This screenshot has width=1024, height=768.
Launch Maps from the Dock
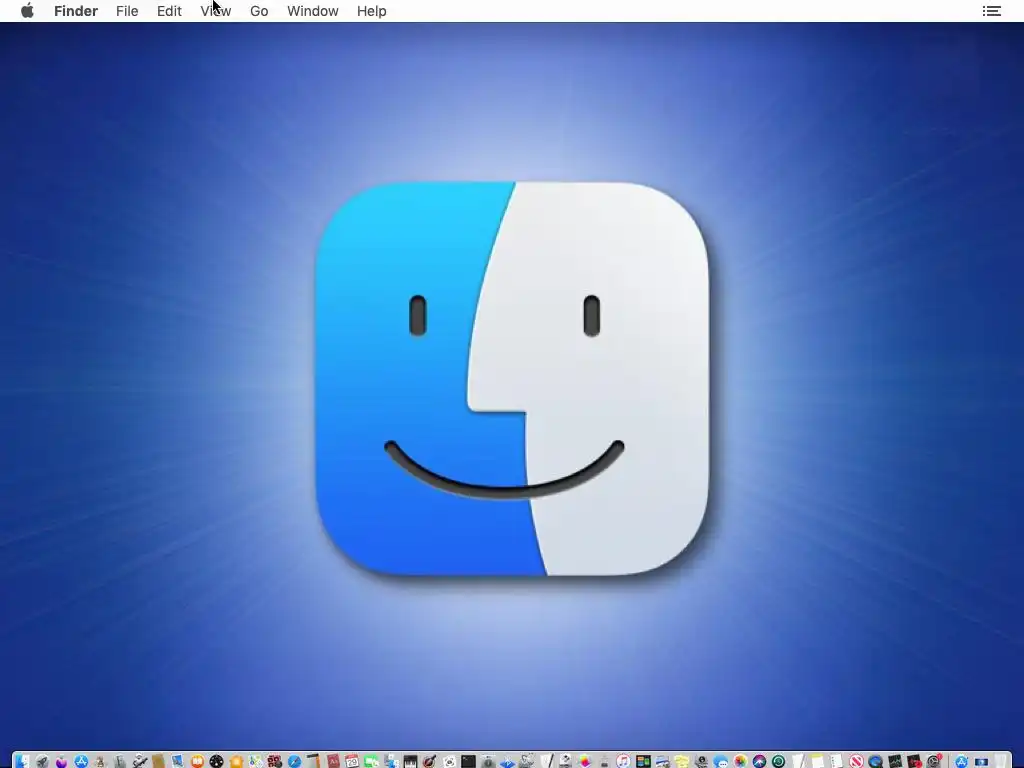click(x=255, y=761)
